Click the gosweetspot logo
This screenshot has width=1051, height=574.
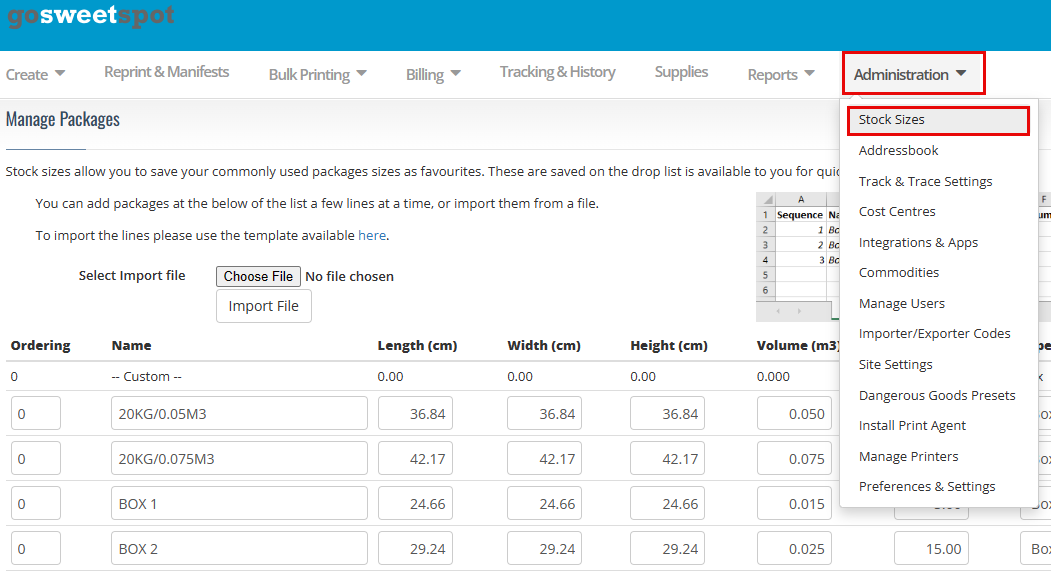pyautogui.click(x=91, y=16)
